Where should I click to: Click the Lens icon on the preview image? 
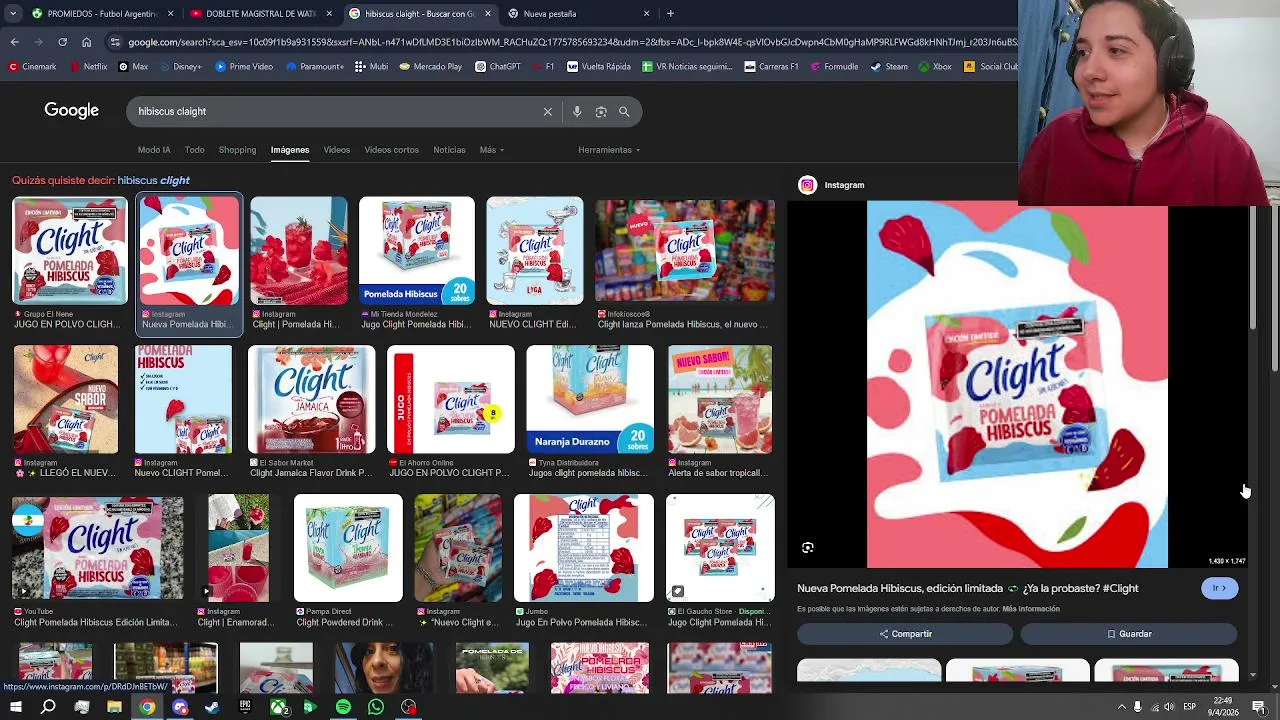click(808, 548)
